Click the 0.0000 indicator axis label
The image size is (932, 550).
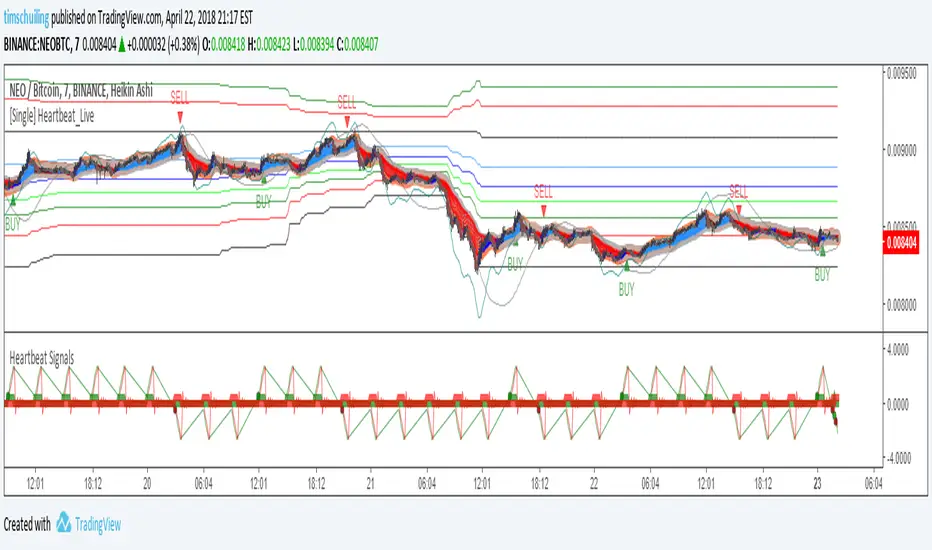pos(898,404)
